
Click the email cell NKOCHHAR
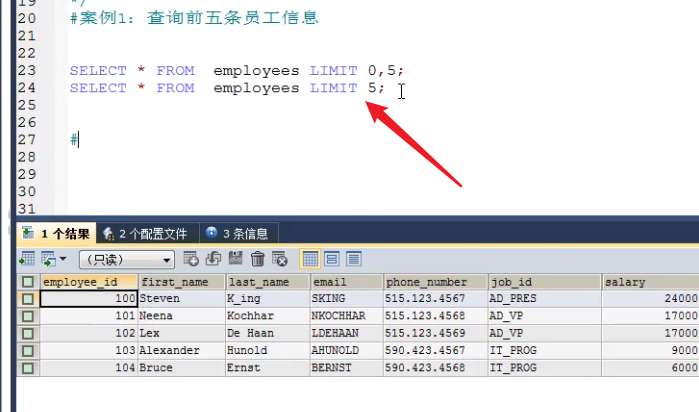346,316
